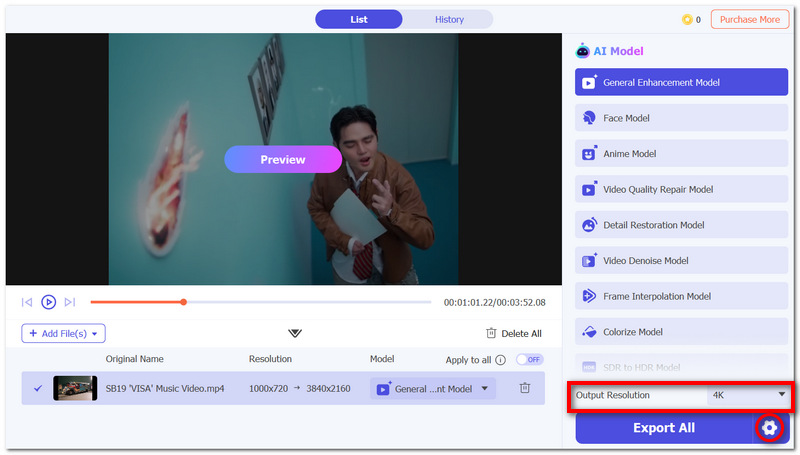Click the playback progress slider handle
800x455 pixels.
(x=184, y=302)
